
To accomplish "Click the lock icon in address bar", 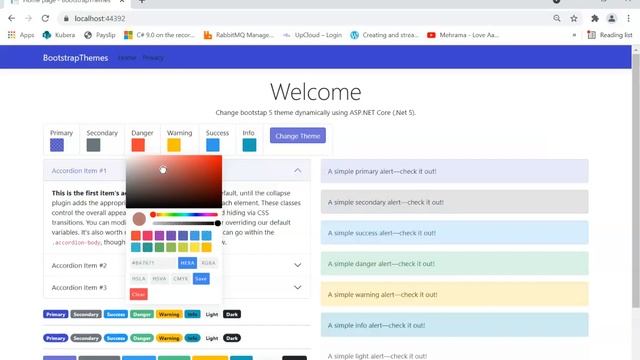I will [66, 18].
